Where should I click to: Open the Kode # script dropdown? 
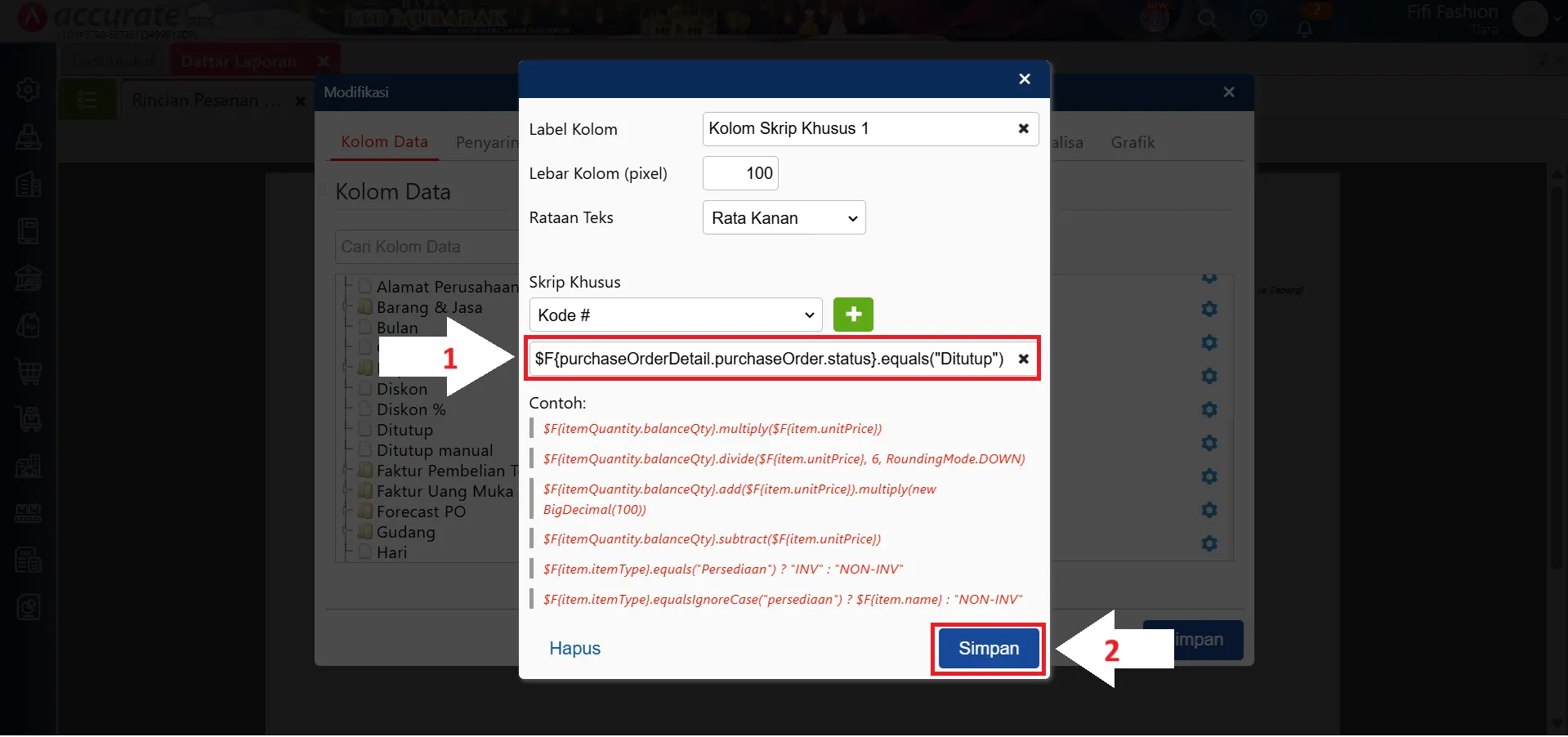click(x=675, y=315)
